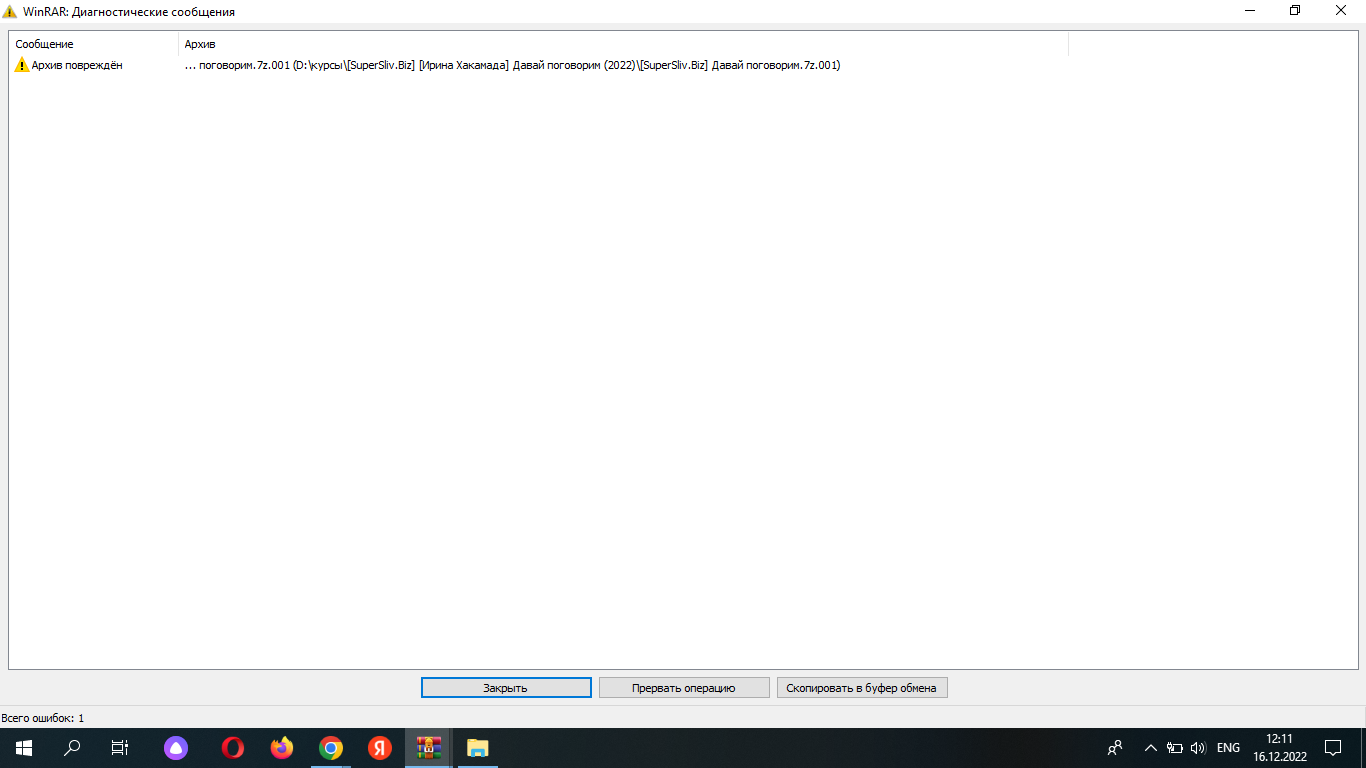This screenshot has height=768, width=1366.
Task: Switch the ENG input language indicator
Action: (1228, 748)
